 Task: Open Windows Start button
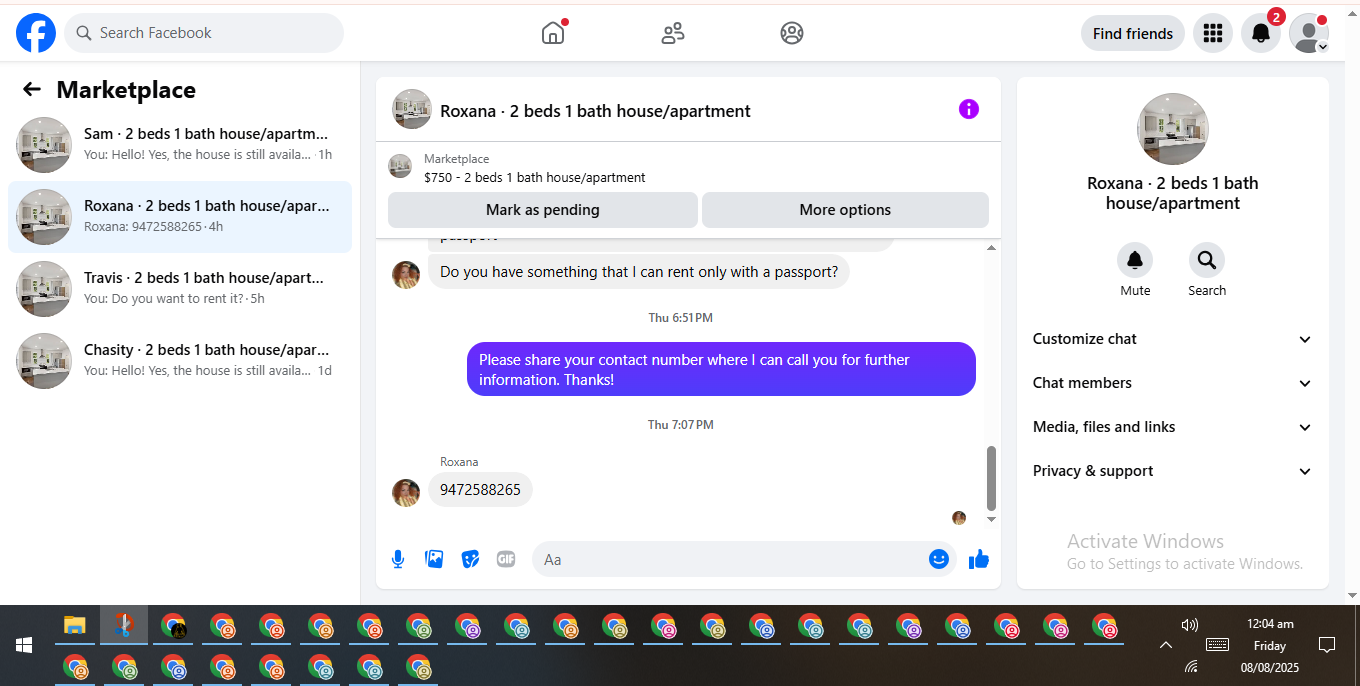tap(24, 644)
